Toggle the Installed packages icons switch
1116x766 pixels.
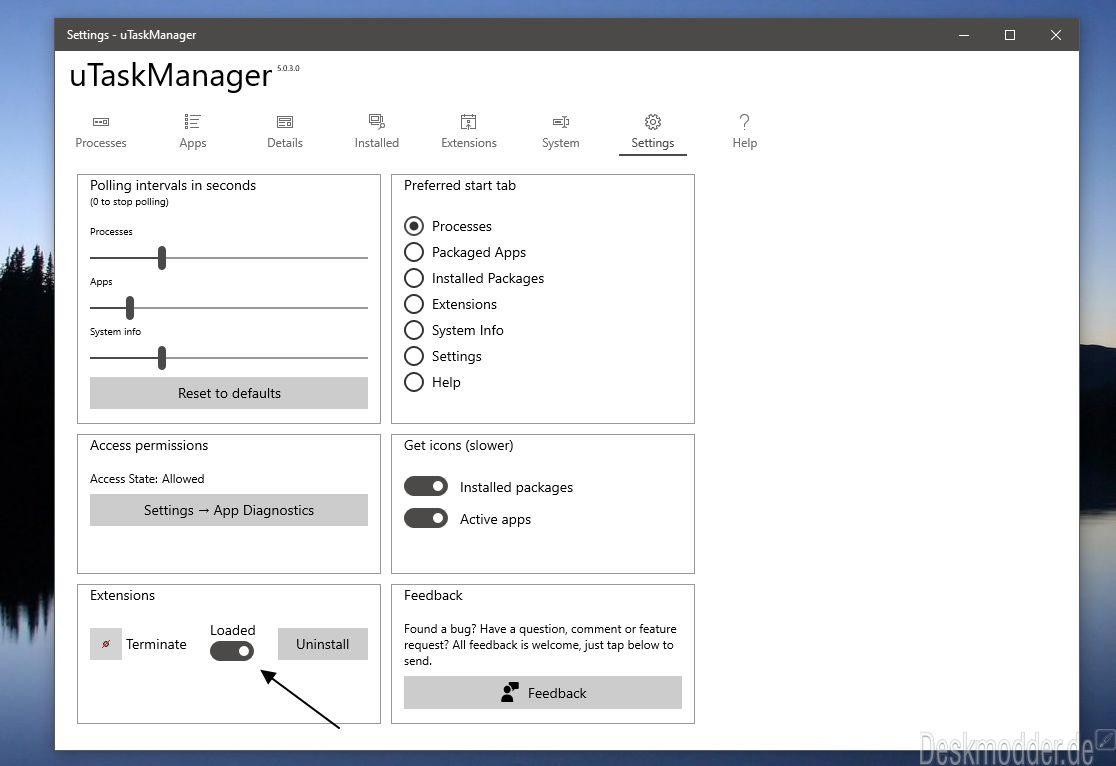tap(426, 487)
